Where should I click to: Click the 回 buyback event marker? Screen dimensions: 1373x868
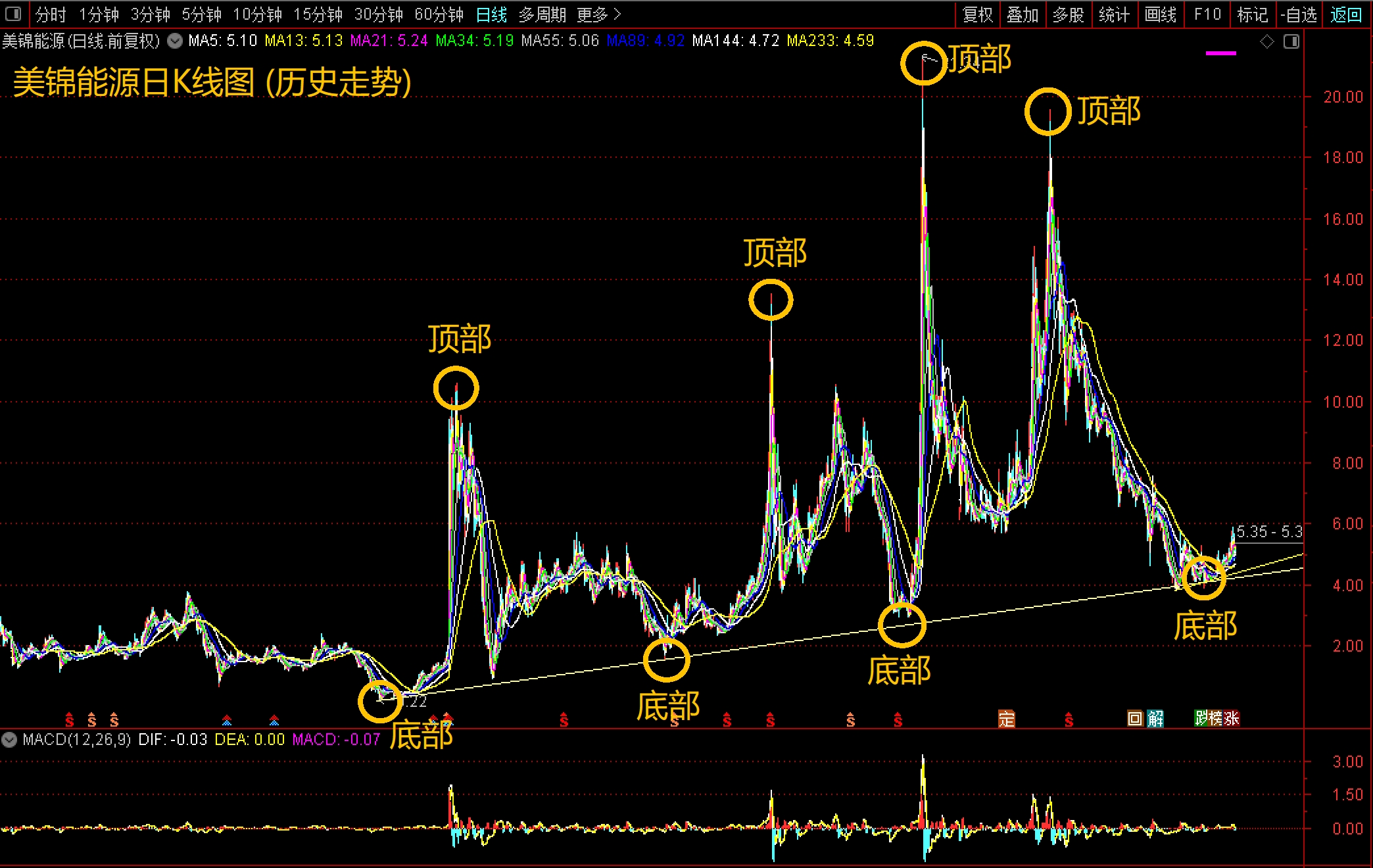[x=1135, y=719]
